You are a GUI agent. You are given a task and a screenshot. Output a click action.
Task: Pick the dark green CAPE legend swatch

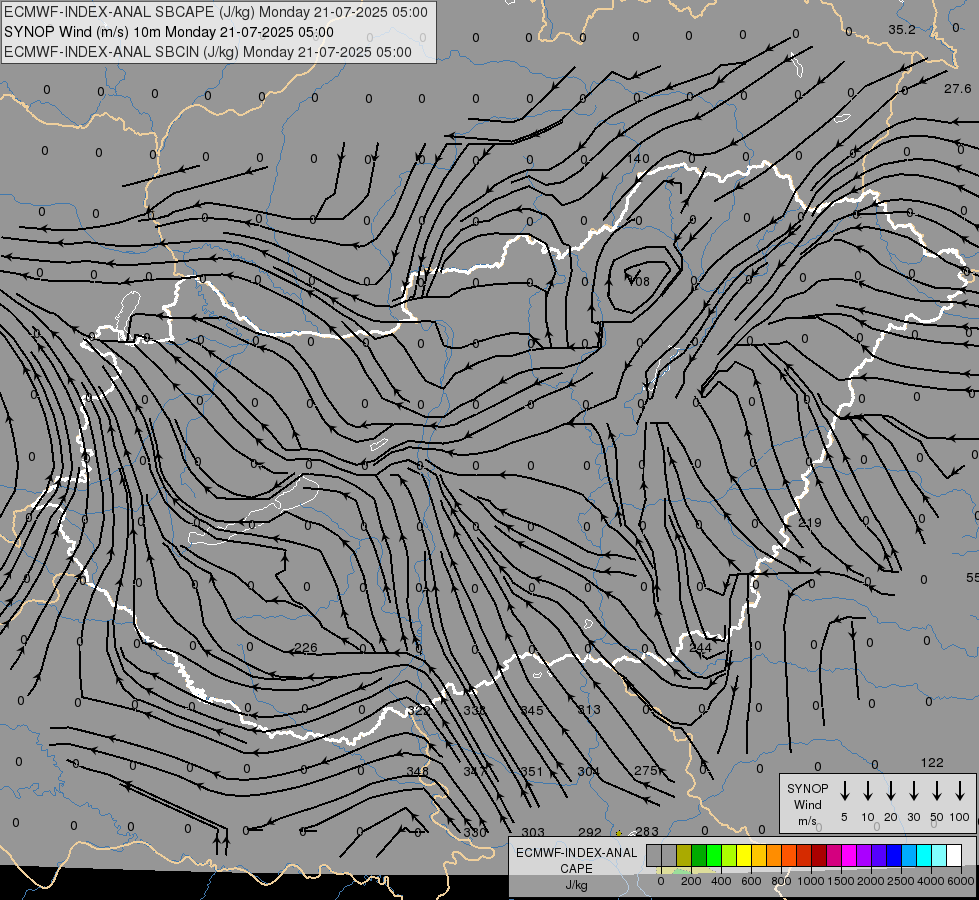coord(699,855)
